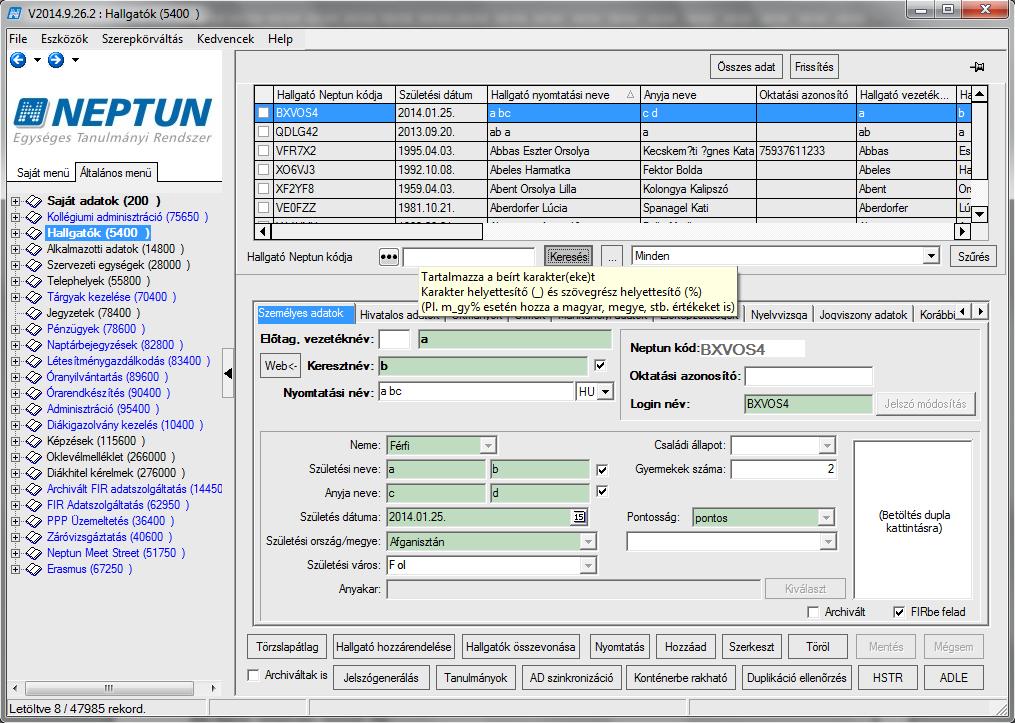Viewport: 1015px width, 723px height.
Task: Click into the Hallgató Neptun kódja search field
Action: point(469,257)
